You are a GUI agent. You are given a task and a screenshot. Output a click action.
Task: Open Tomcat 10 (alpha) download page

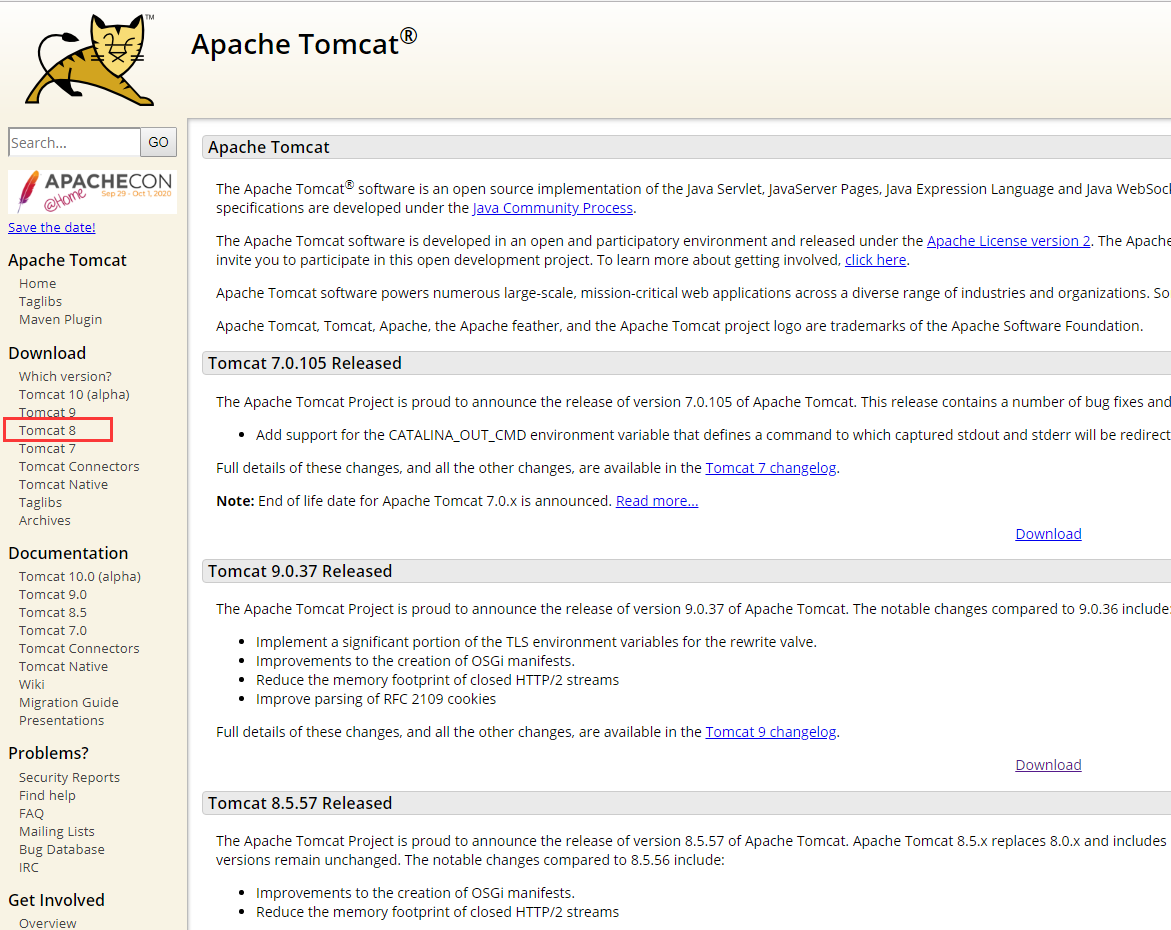74,394
